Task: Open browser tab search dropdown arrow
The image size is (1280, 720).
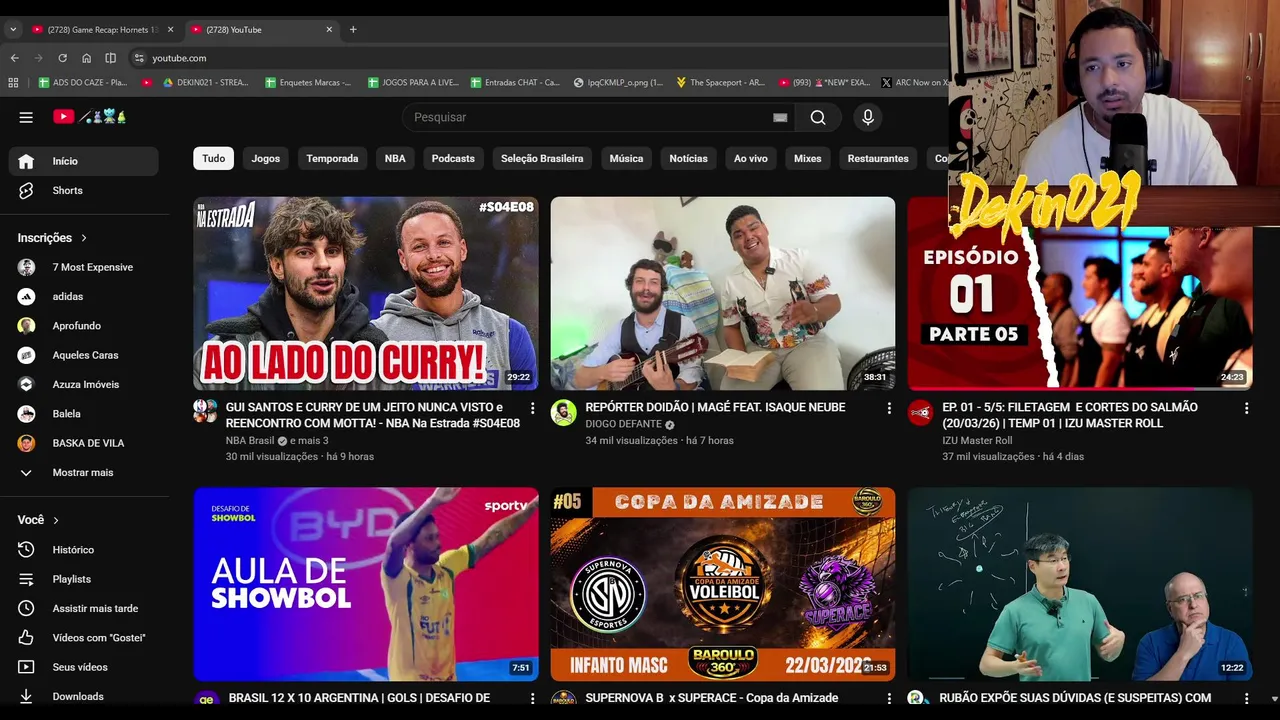Action: (x=13, y=30)
